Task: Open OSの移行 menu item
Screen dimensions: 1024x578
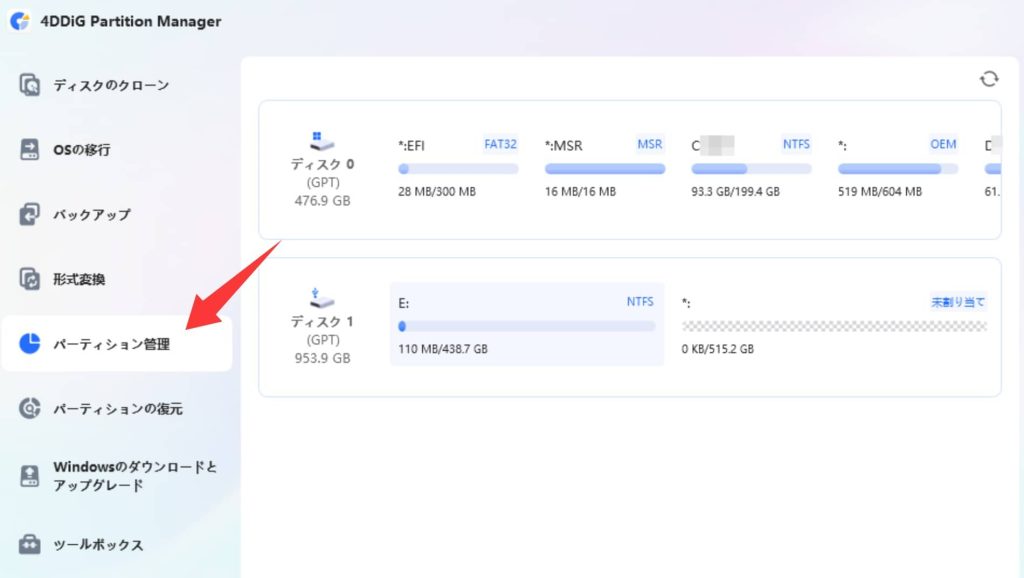Action: (x=118, y=150)
